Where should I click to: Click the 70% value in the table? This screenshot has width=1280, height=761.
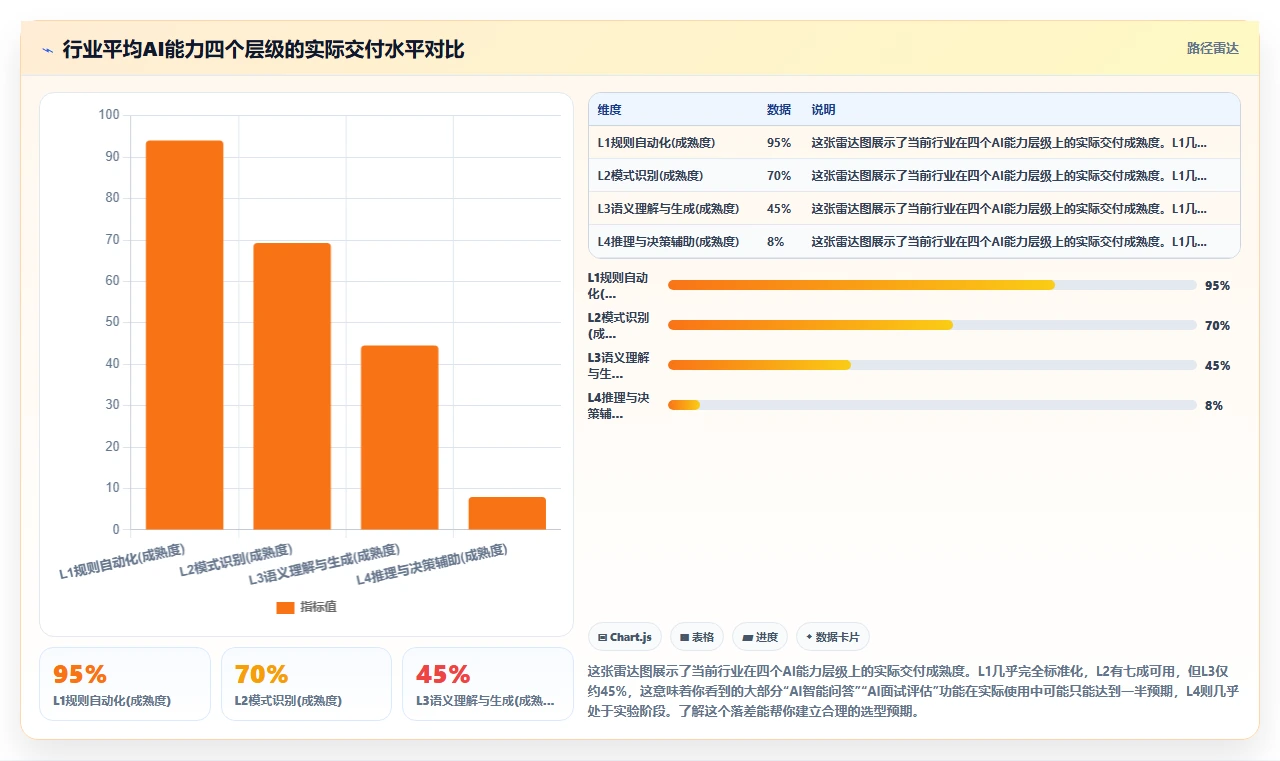[x=779, y=175]
